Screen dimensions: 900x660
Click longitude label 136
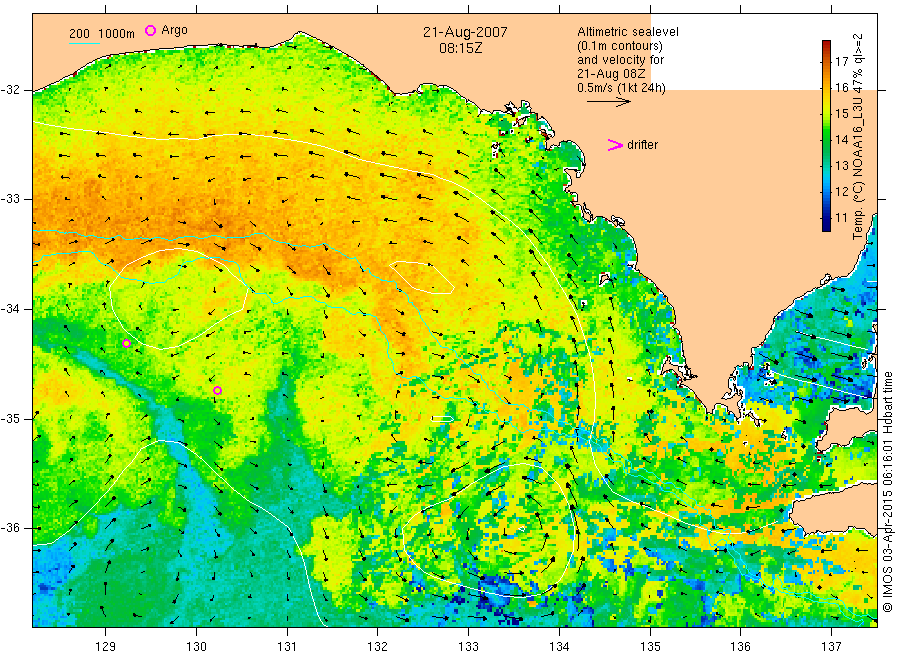(x=741, y=647)
